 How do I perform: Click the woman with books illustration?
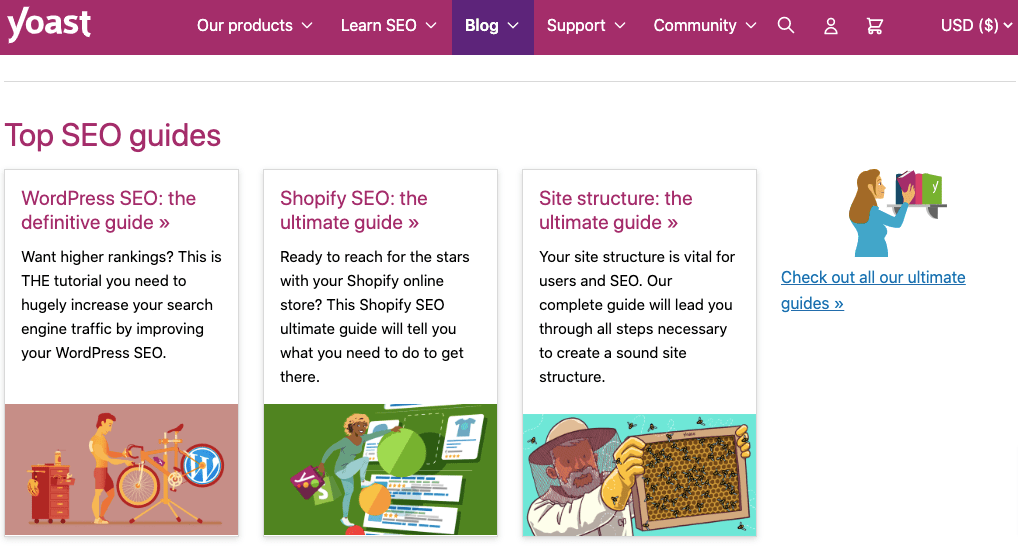point(897,213)
